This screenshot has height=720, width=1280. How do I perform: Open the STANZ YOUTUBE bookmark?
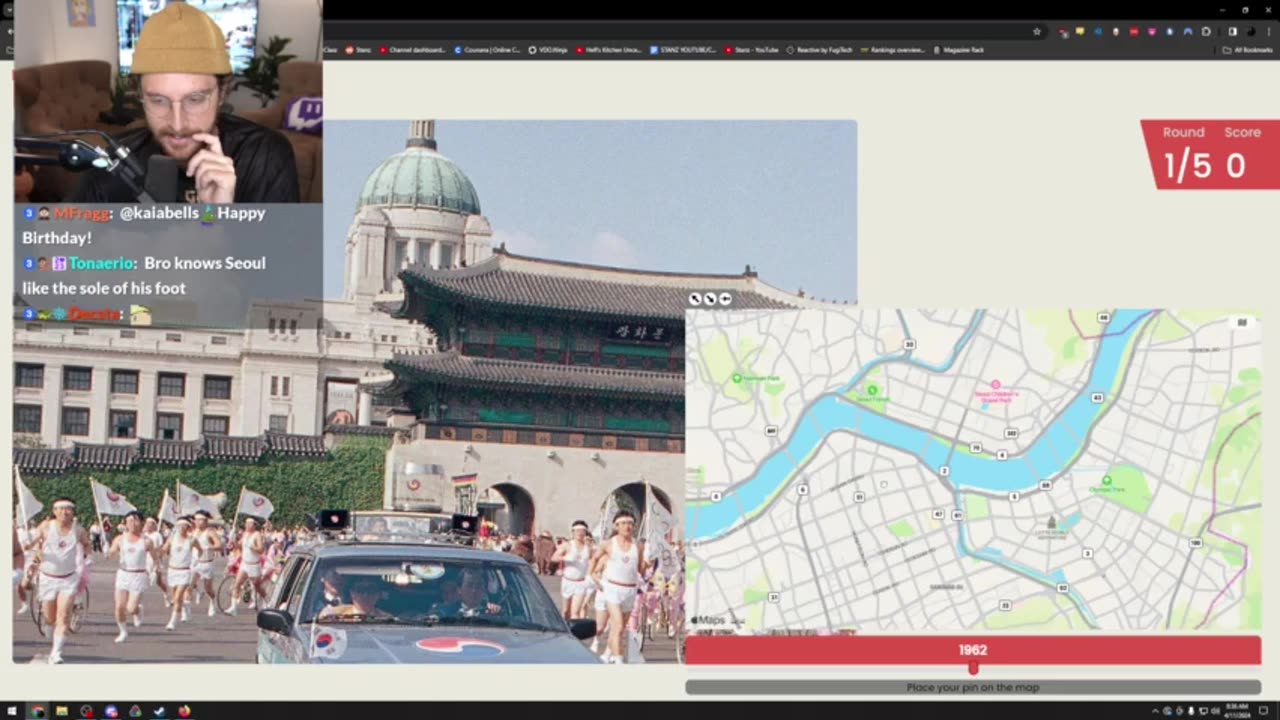(682, 49)
